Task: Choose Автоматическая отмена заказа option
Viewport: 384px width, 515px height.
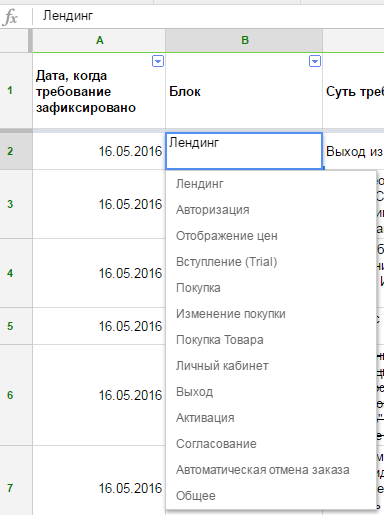Action: (271, 470)
